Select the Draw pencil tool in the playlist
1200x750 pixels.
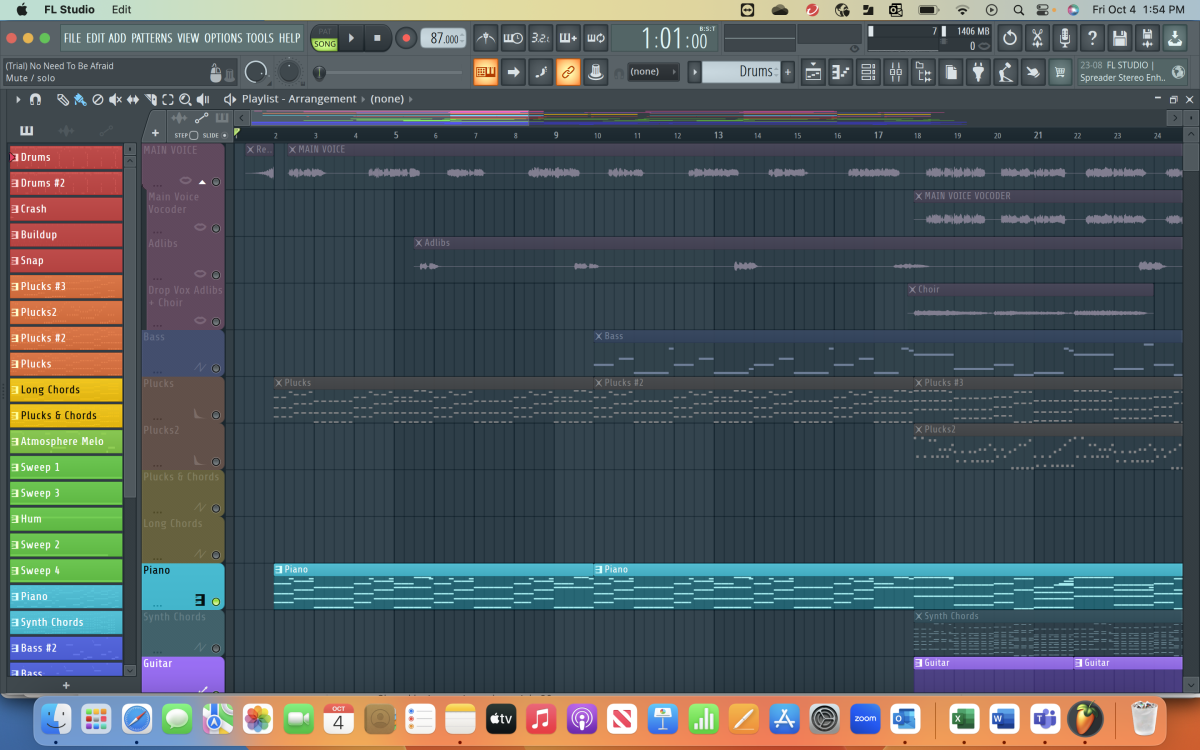click(x=62, y=99)
